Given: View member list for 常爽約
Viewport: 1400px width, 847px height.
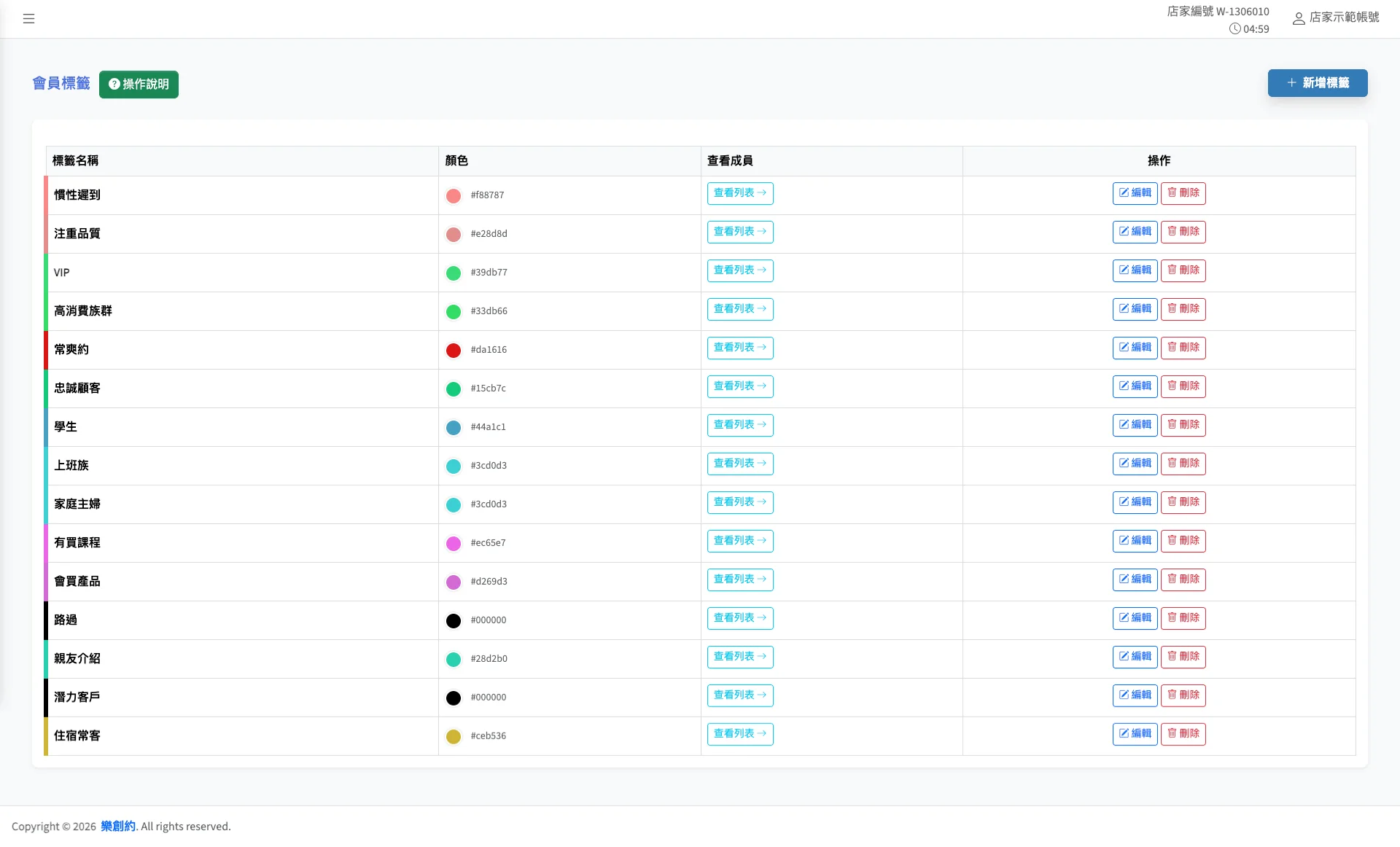Looking at the screenshot, I should (740, 348).
